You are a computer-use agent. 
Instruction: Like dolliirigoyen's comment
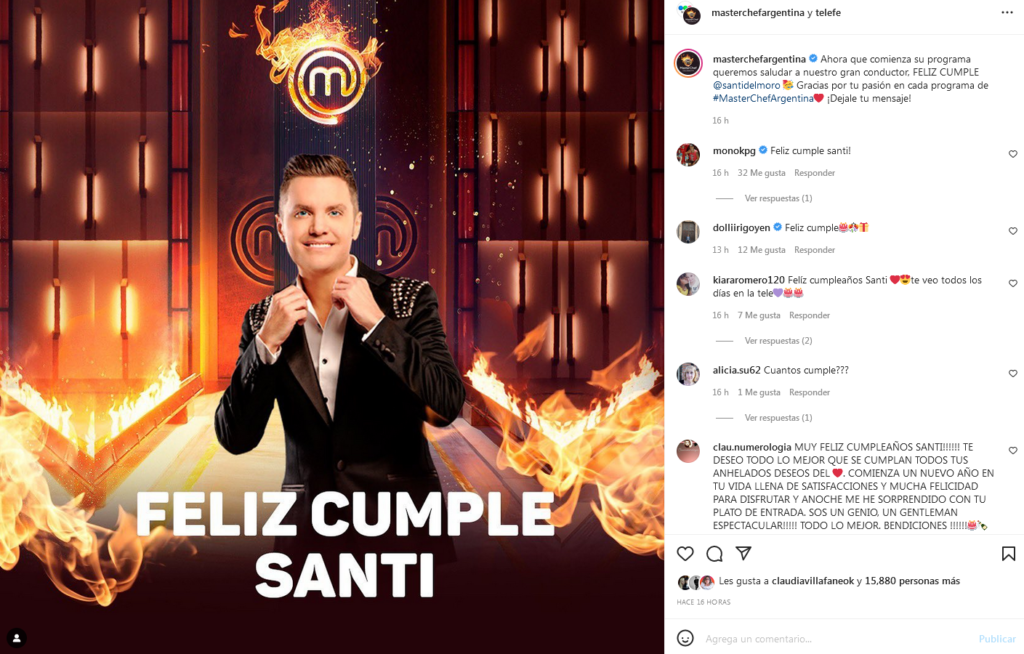[x=1013, y=231]
